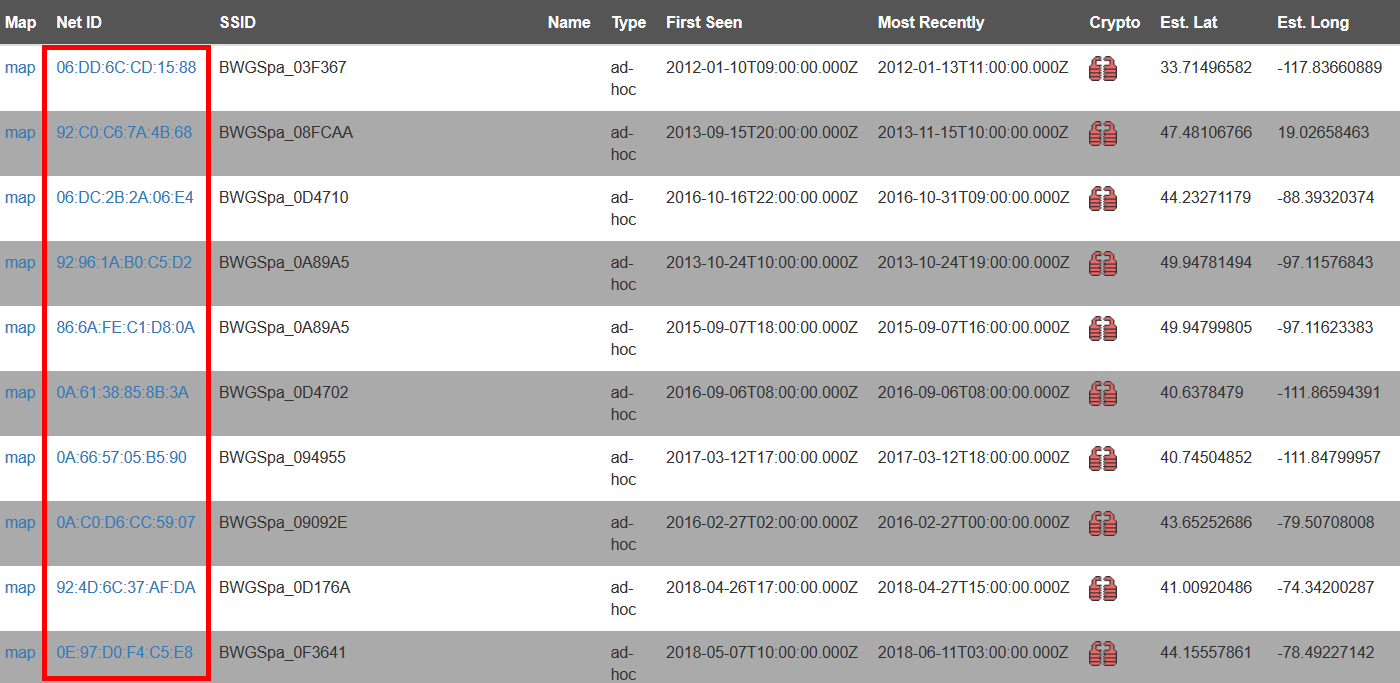
Task: Click the map link for BWGSpa_03F367
Action: coord(20,68)
